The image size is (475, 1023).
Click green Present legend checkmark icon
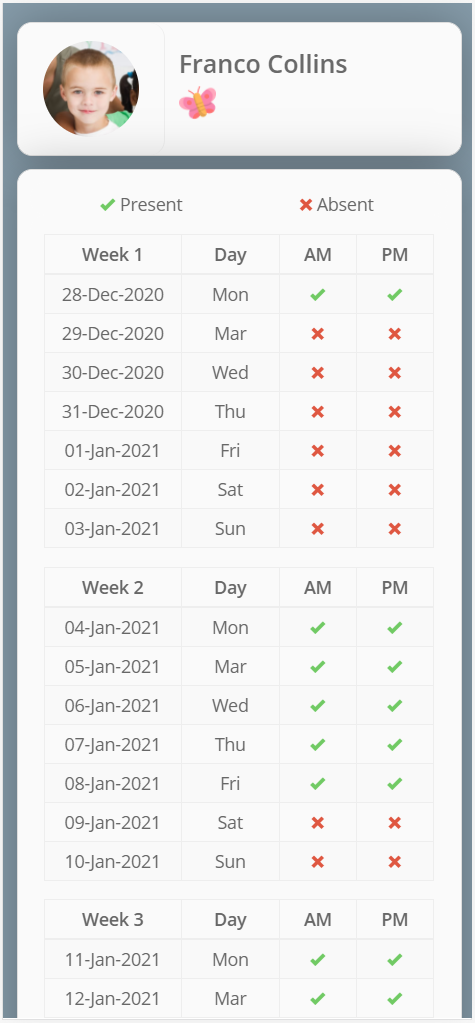pos(108,205)
